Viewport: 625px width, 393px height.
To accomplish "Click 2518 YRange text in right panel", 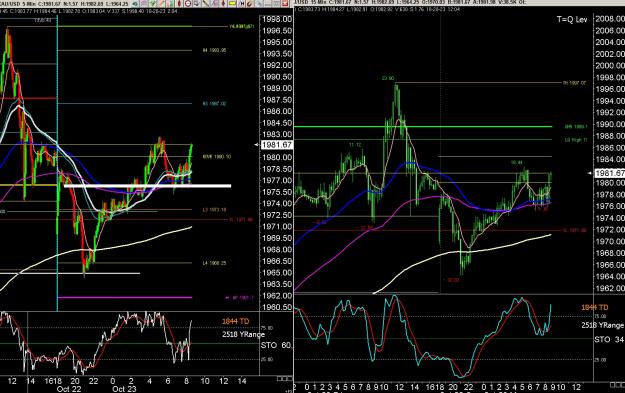I will [603, 325].
